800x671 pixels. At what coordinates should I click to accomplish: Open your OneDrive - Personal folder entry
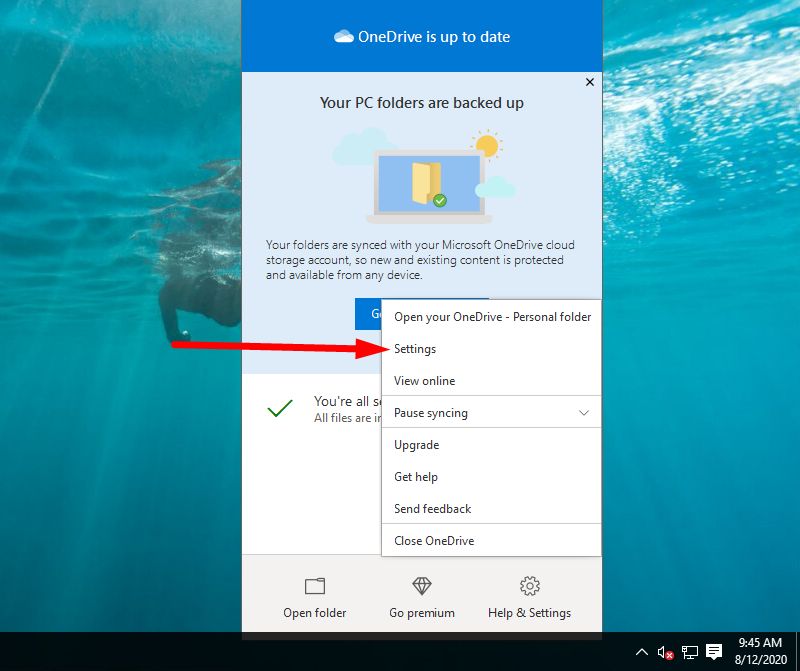(x=492, y=317)
